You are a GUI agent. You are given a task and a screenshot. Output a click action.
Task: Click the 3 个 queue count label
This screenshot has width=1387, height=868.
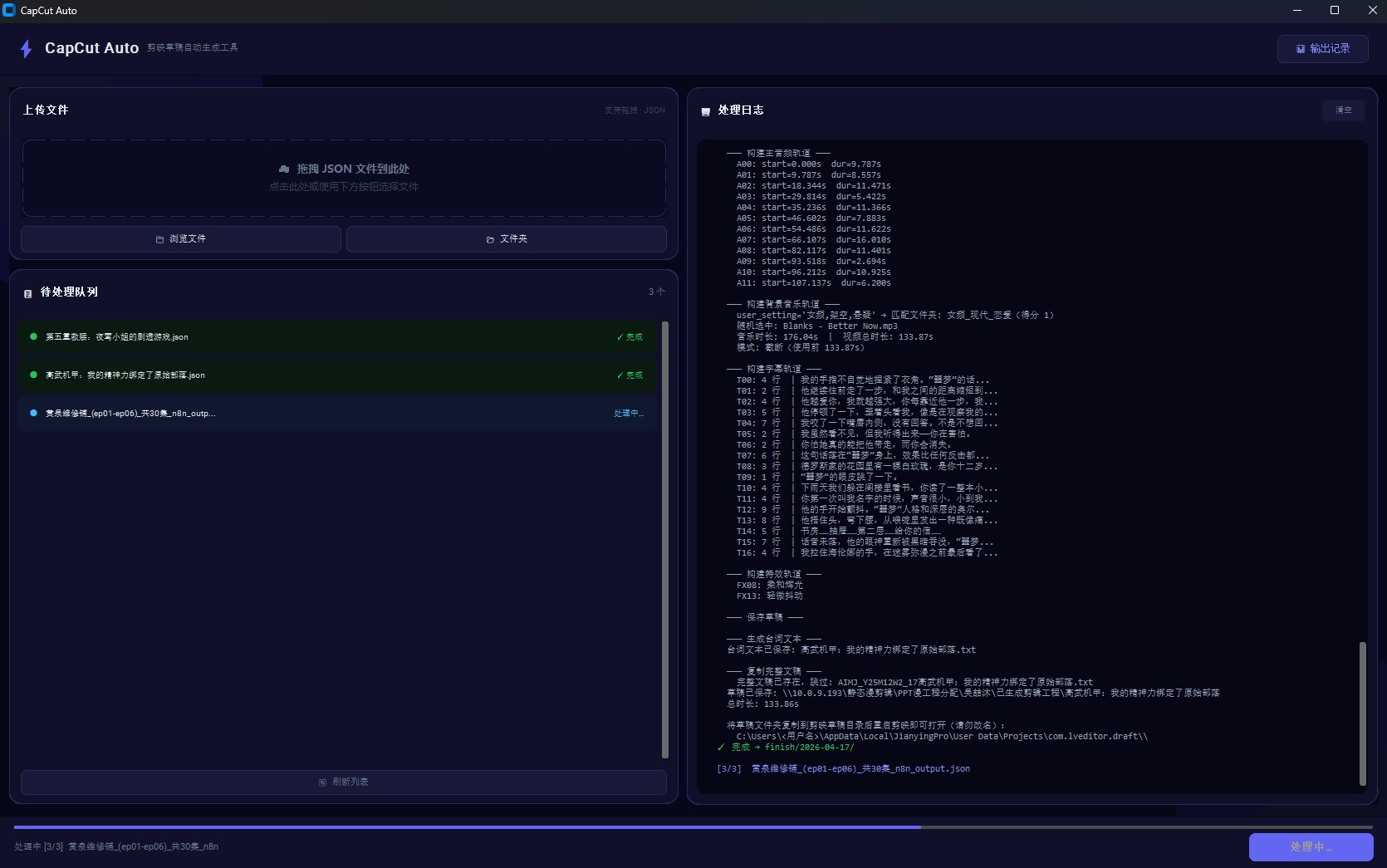coord(656,292)
